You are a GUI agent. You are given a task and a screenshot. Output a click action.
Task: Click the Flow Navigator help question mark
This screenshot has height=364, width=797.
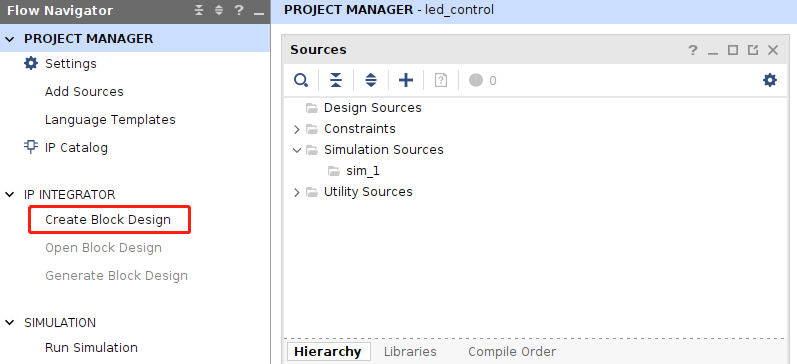(239, 11)
